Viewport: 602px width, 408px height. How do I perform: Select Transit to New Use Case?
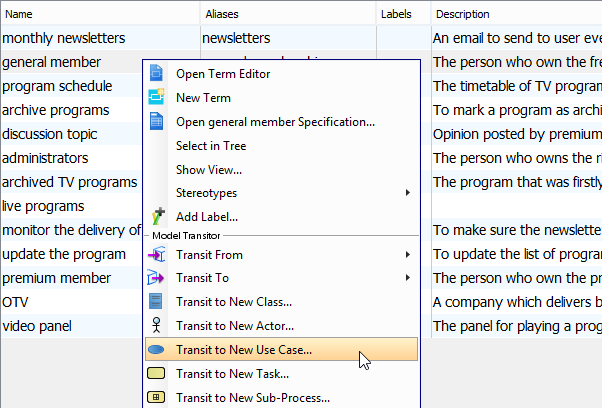click(281, 349)
